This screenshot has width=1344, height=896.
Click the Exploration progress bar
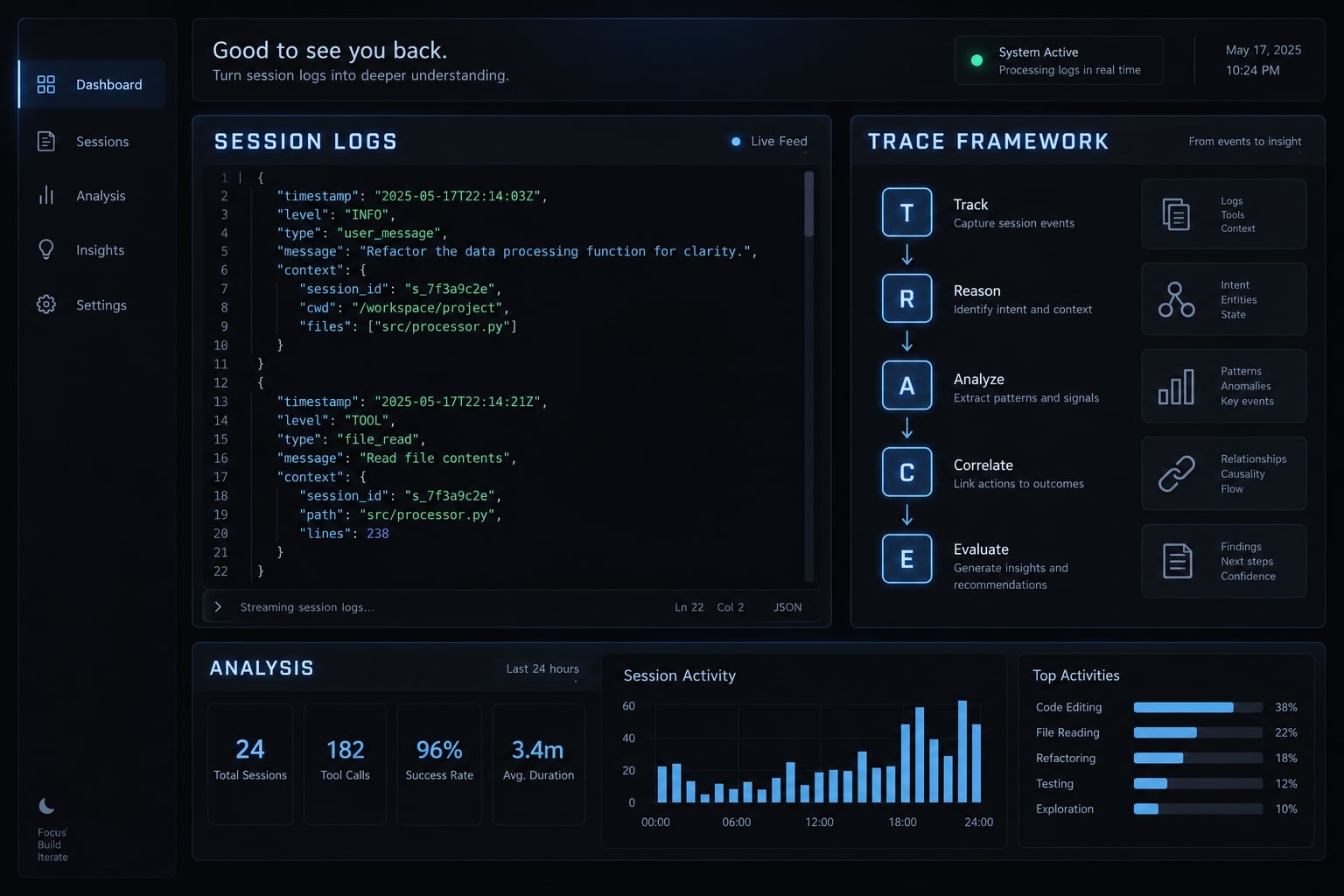[x=1198, y=808]
